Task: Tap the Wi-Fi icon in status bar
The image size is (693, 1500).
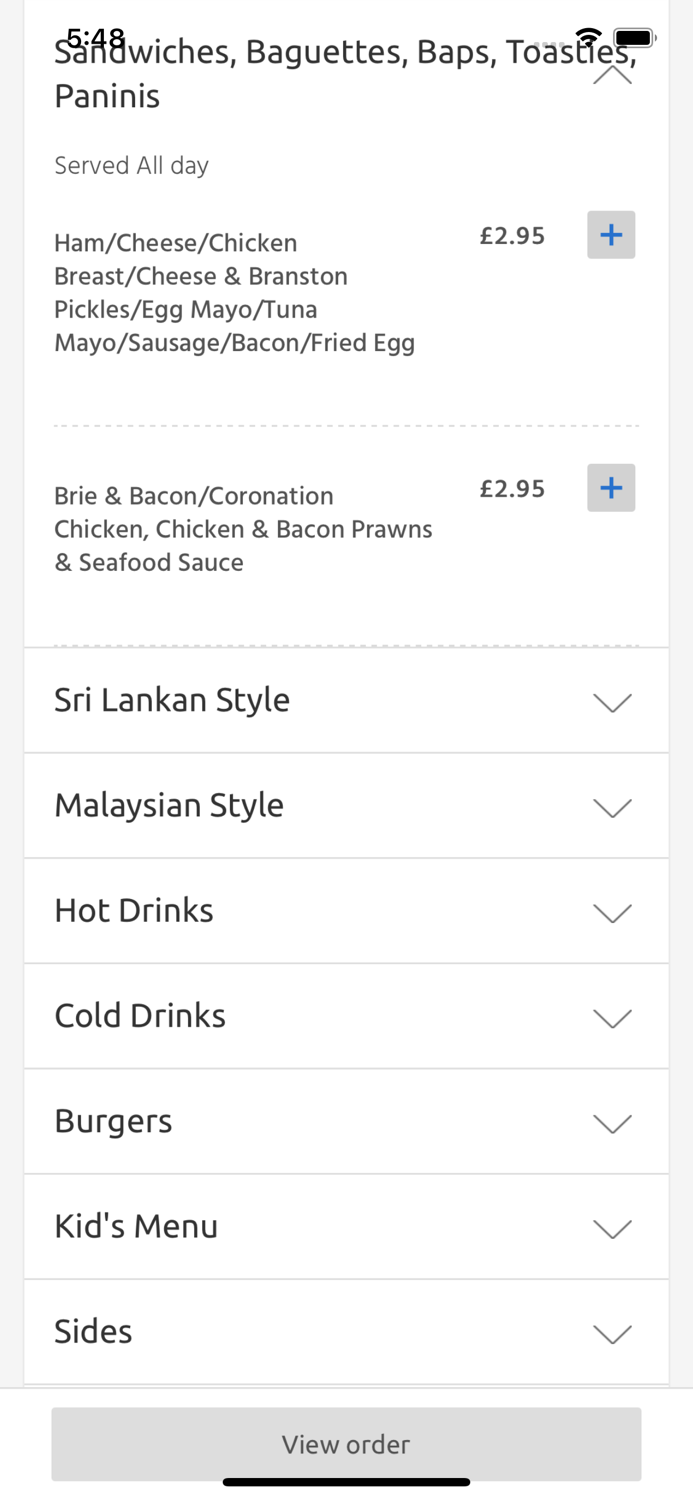Action: [x=588, y=37]
